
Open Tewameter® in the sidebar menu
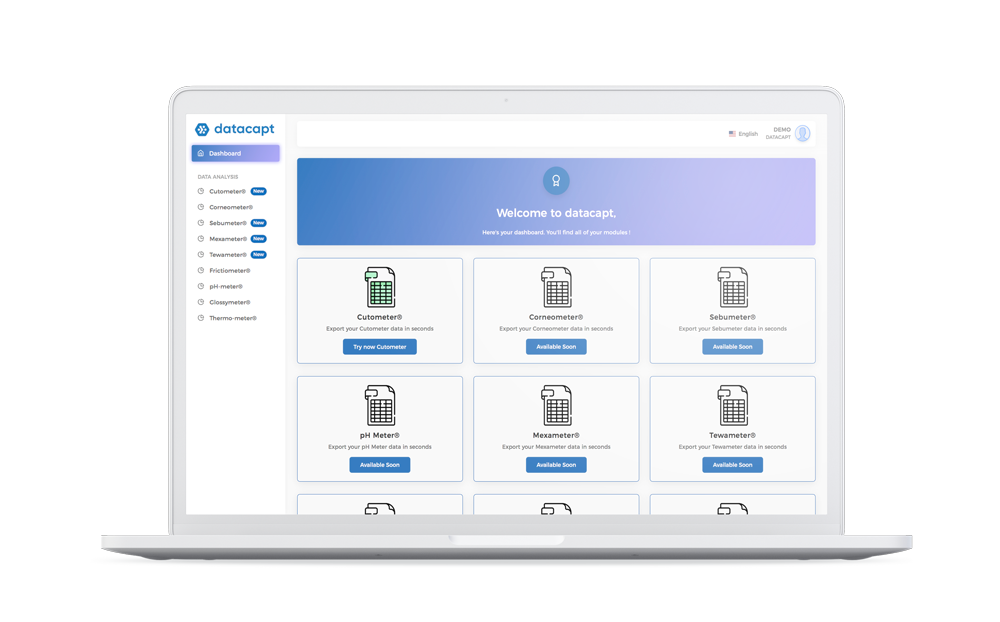pos(228,255)
